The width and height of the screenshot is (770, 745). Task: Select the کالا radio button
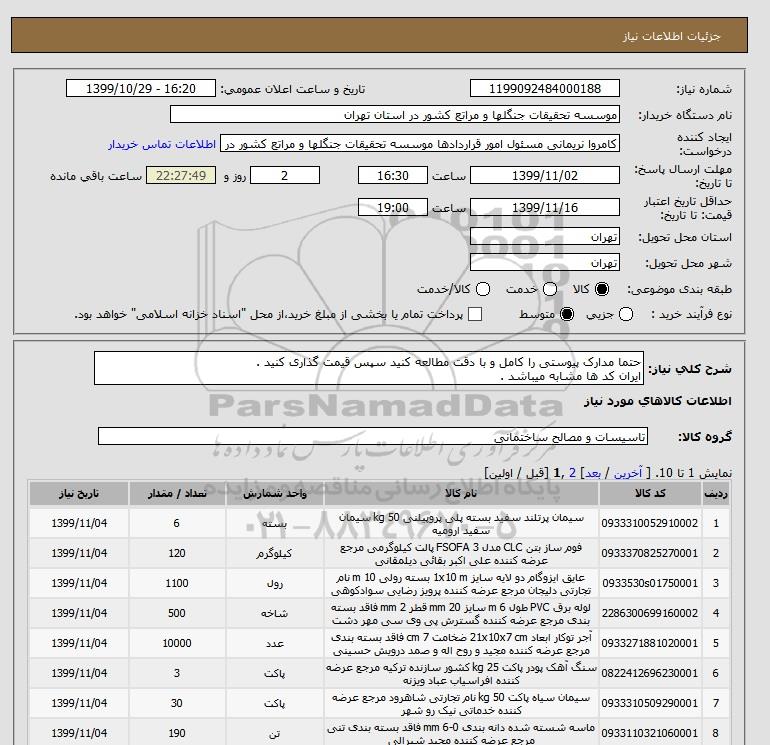(602, 289)
